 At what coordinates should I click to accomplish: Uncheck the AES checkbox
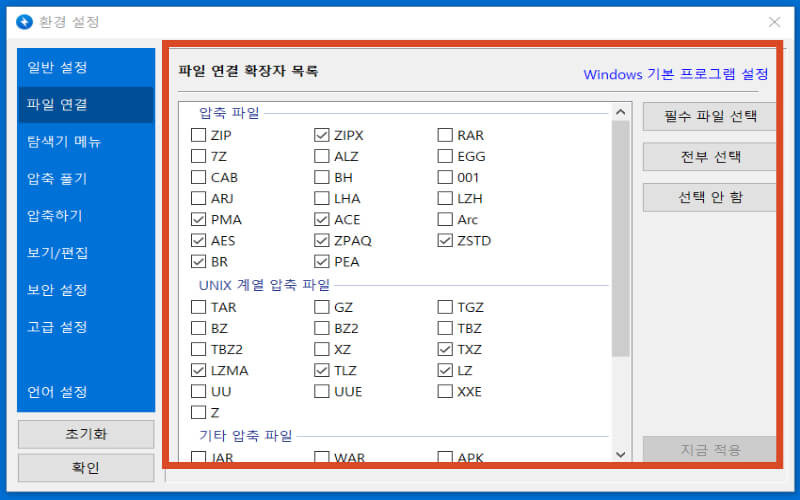pyautogui.click(x=198, y=240)
